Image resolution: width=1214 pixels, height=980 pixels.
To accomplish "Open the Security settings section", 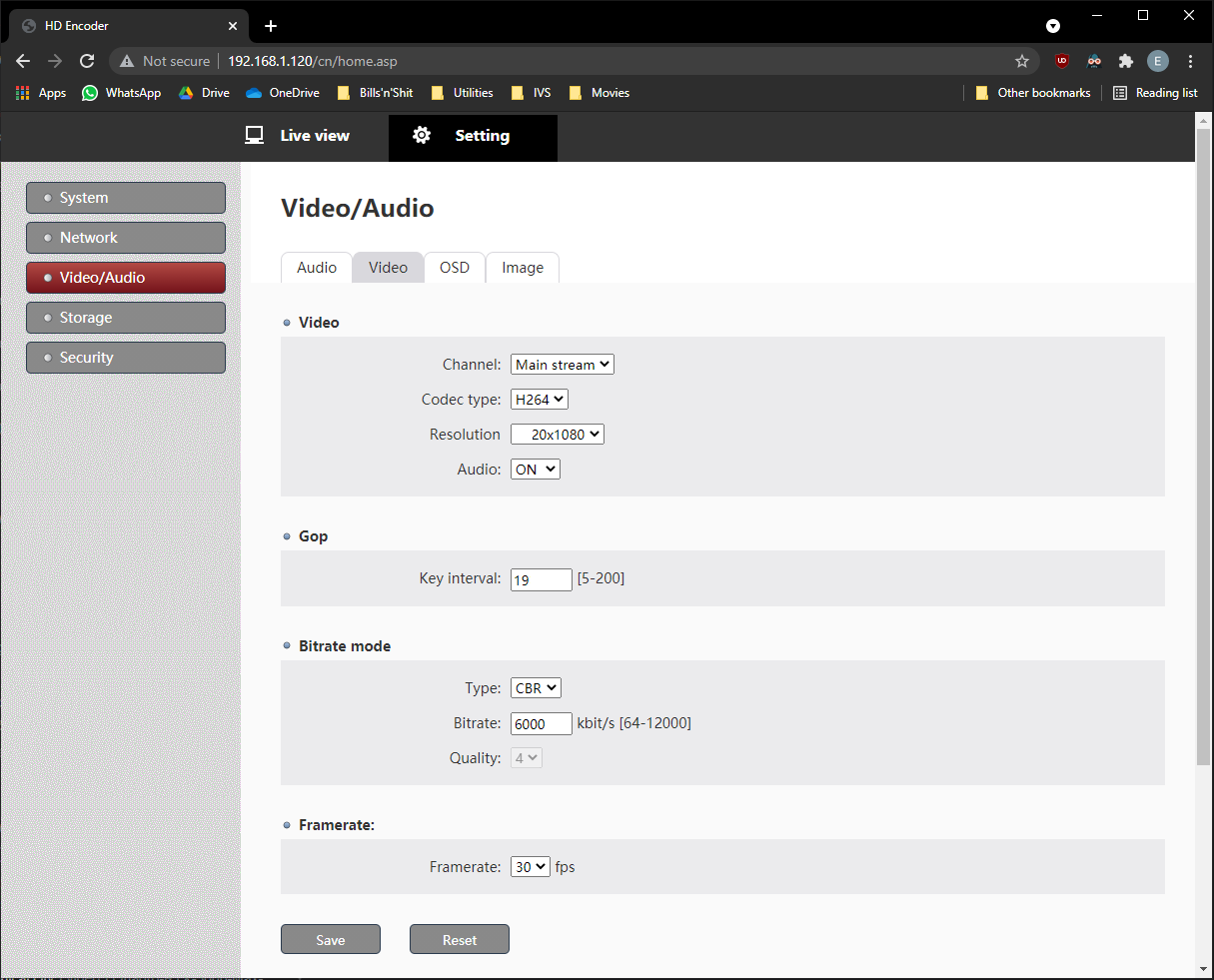I will click(126, 358).
